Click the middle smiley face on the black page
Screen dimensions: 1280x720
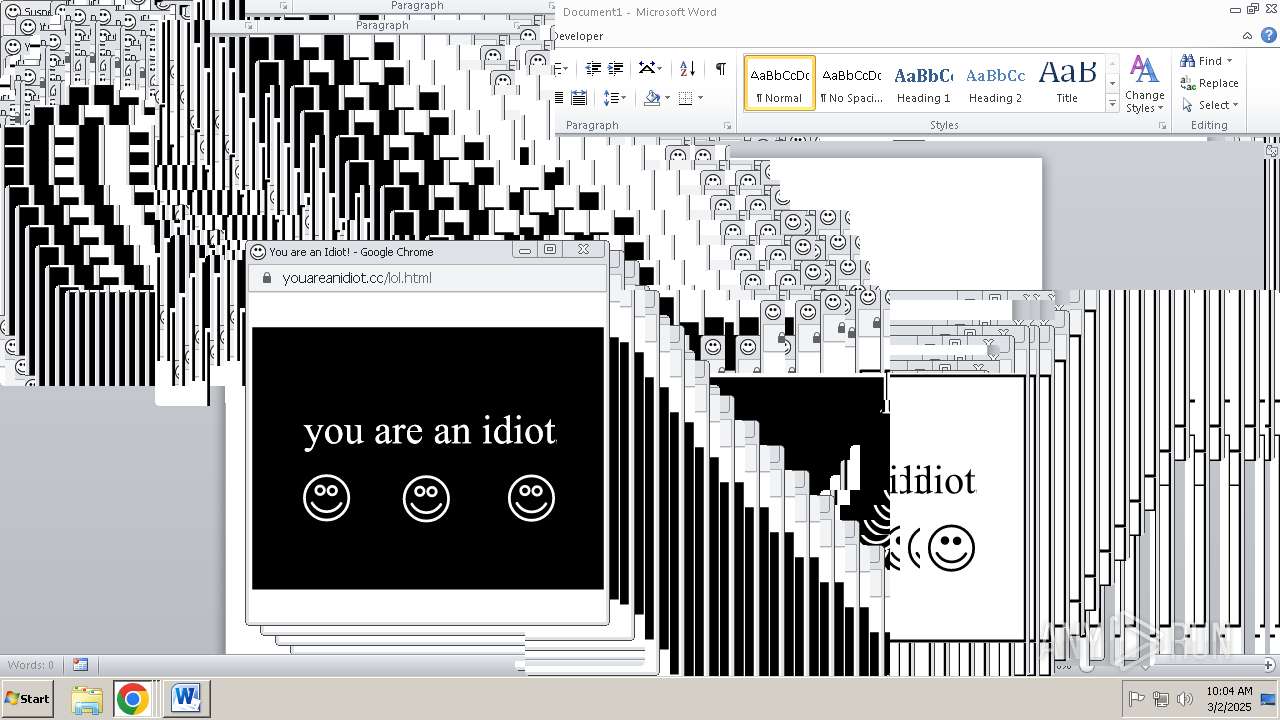pyautogui.click(x=427, y=498)
